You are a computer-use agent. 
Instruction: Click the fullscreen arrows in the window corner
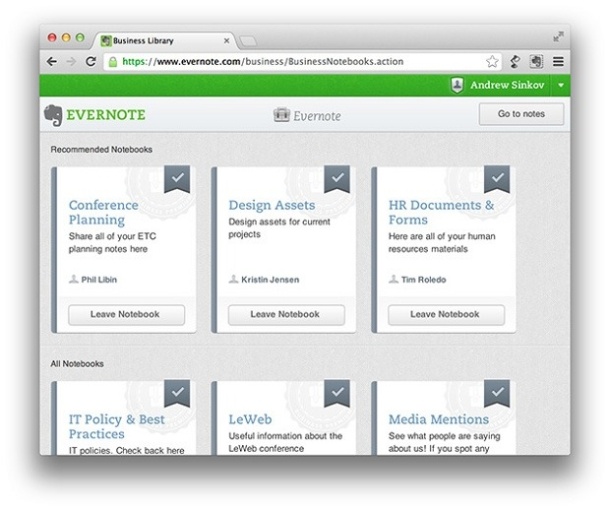(x=558, y=37)
